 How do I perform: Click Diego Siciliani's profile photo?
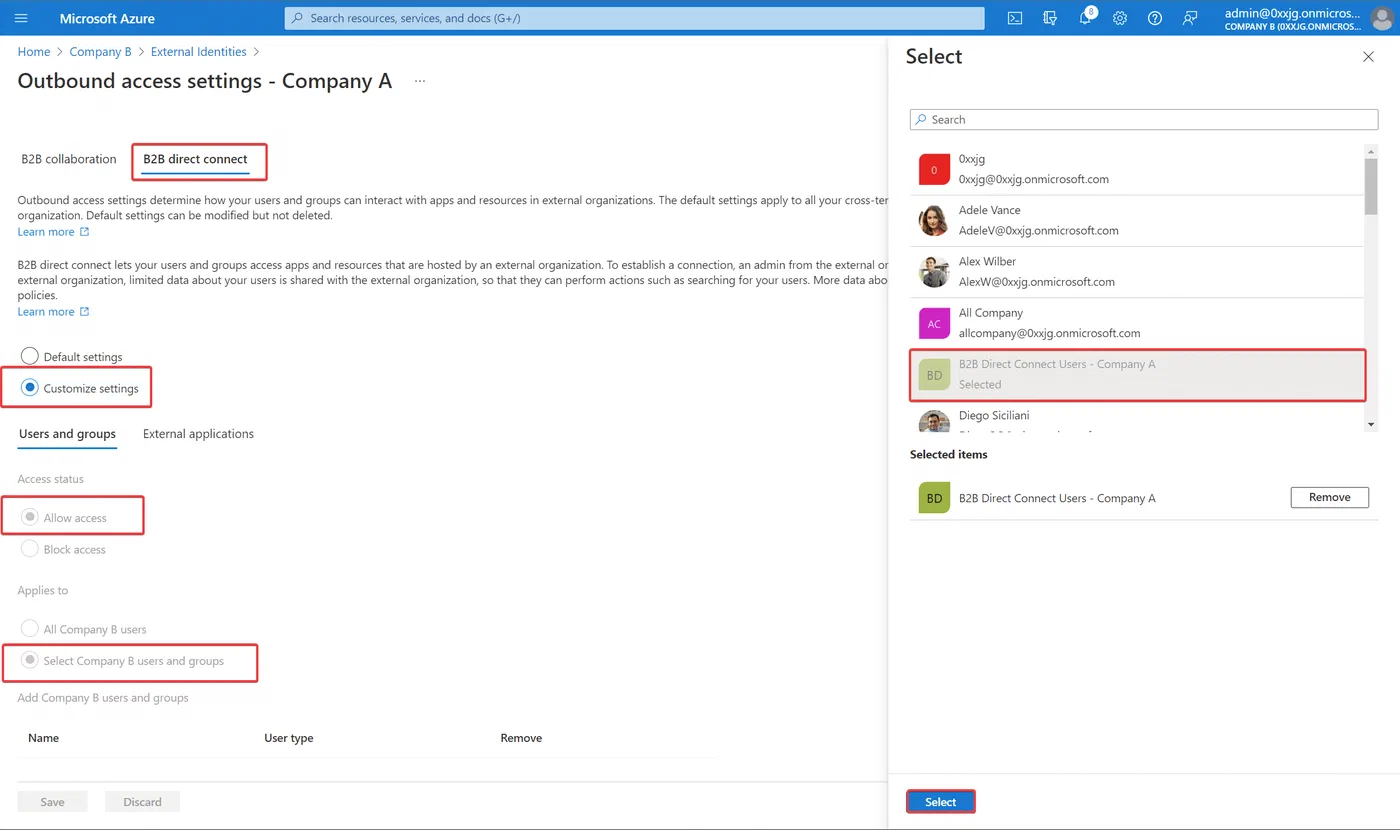[x=934, y=421]
